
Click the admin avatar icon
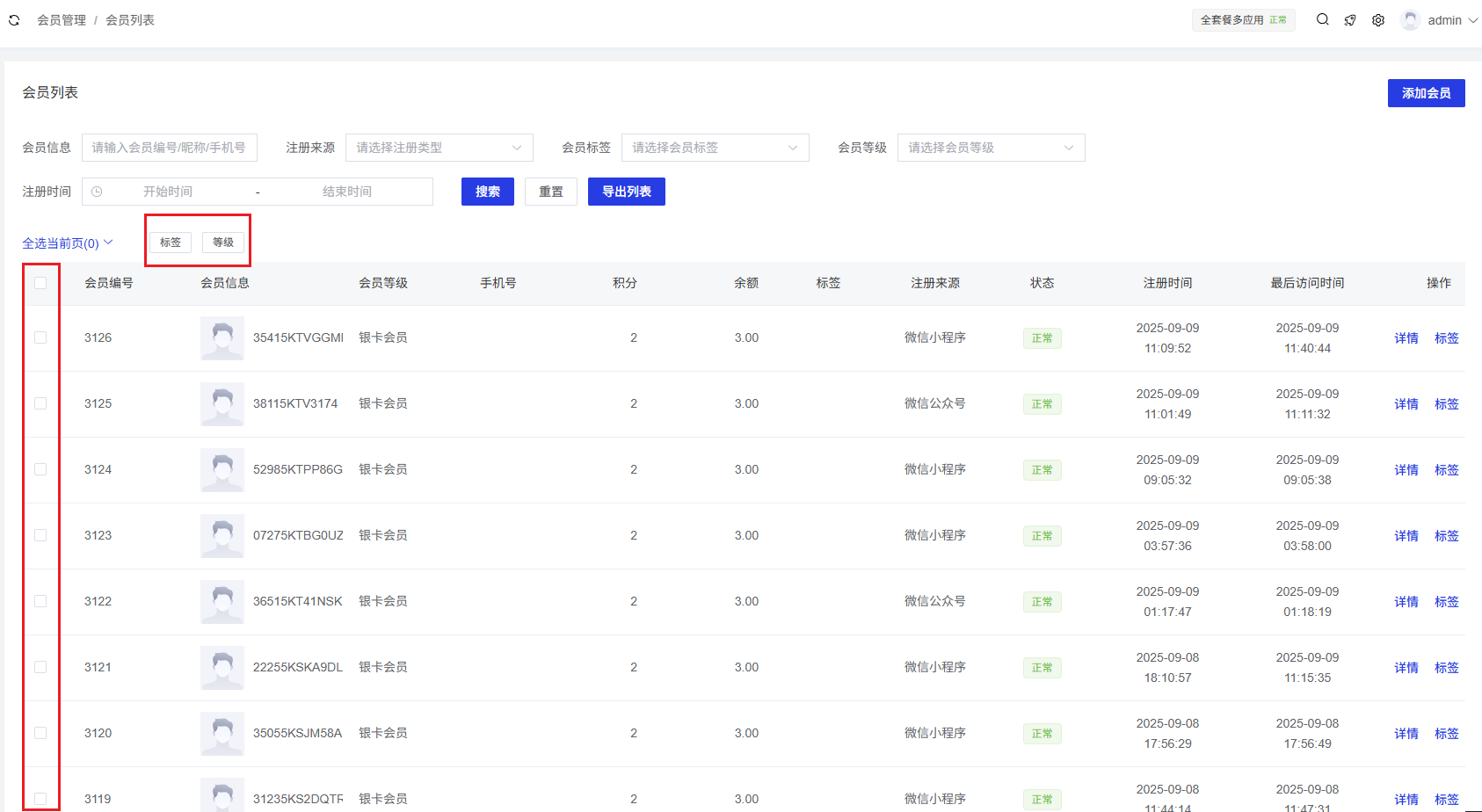click(x=1411, y=20)
